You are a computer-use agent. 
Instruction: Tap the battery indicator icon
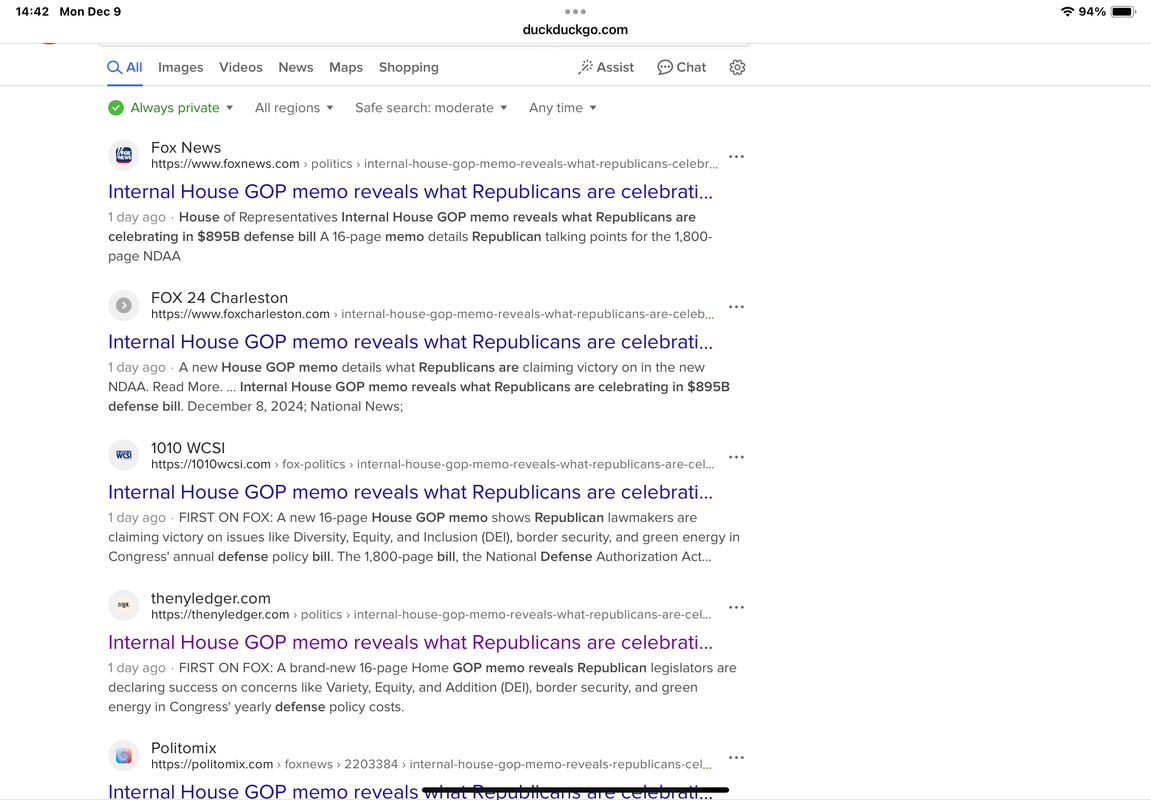tap(1124, 12)
